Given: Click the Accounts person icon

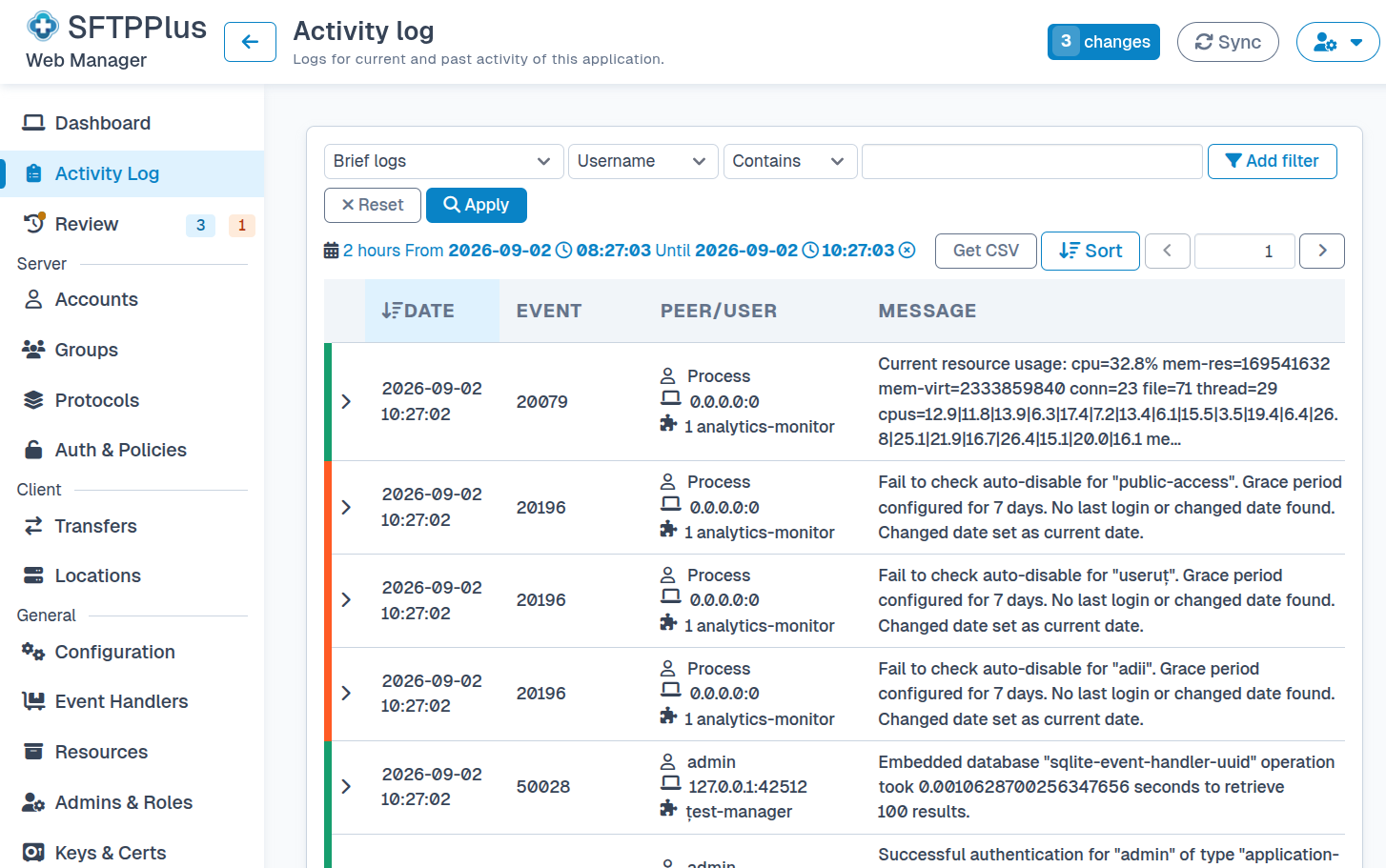Looking at the screenshot, I should point(33,299).
